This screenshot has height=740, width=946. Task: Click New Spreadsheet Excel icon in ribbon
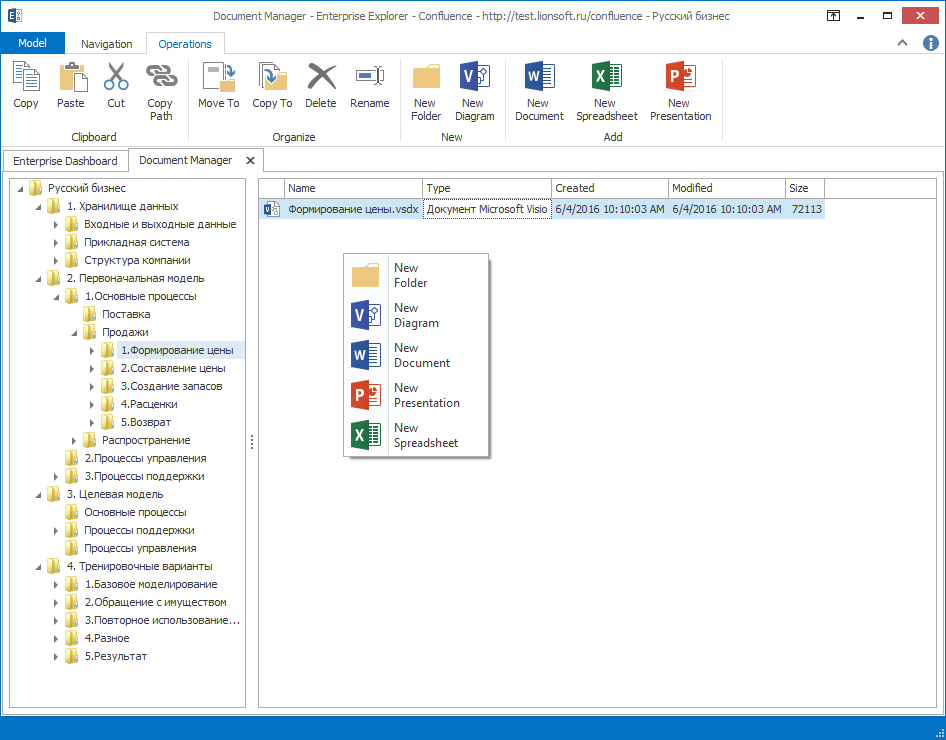pos(605,78)
